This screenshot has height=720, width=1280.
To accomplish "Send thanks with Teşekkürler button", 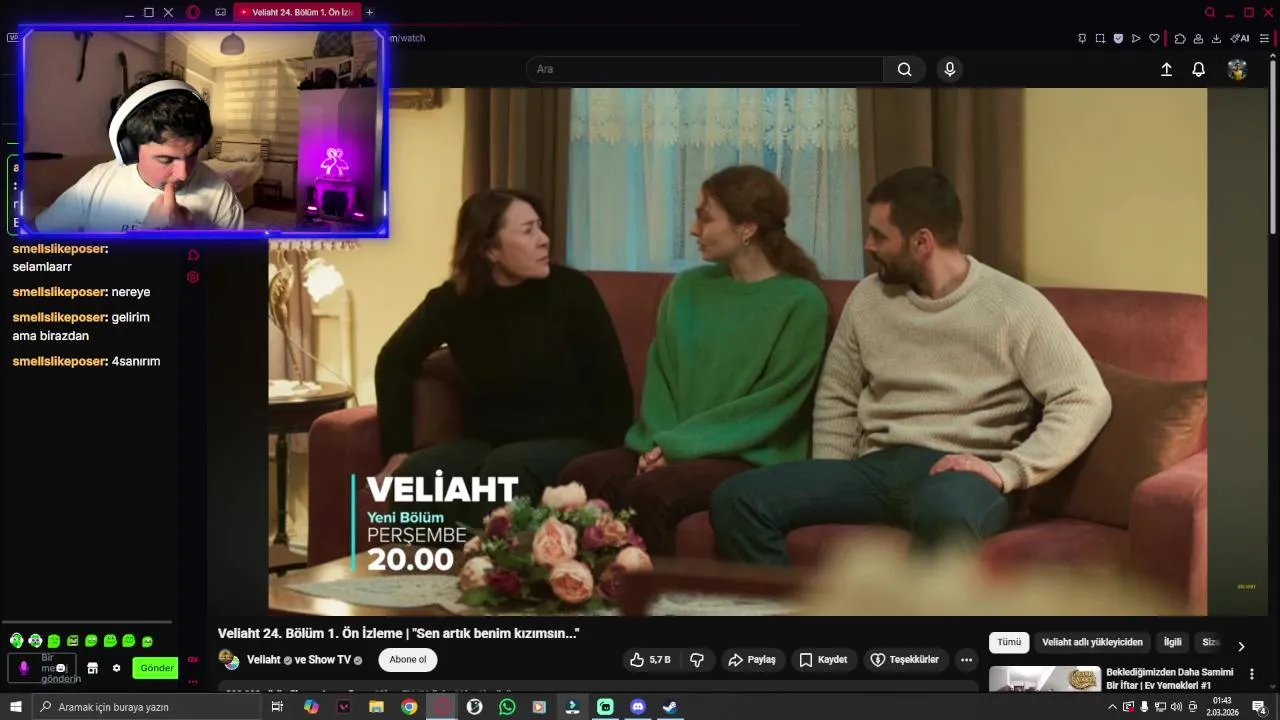I will pyautogui.click(x=905, y=659).
